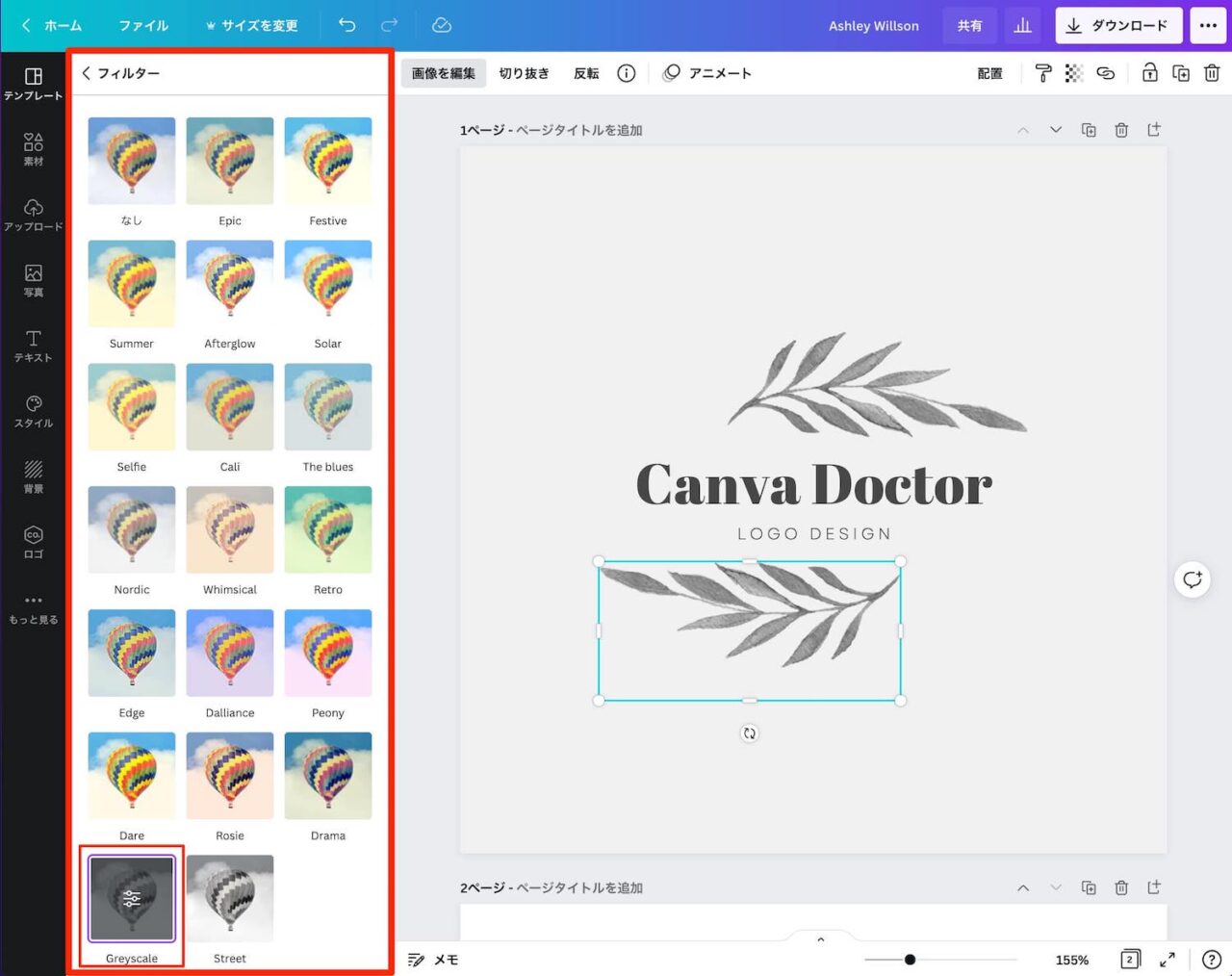Open the Styles (スタイル) sidebar tab
Screen dimensions: 1232x976
click(x=33, y=411)
